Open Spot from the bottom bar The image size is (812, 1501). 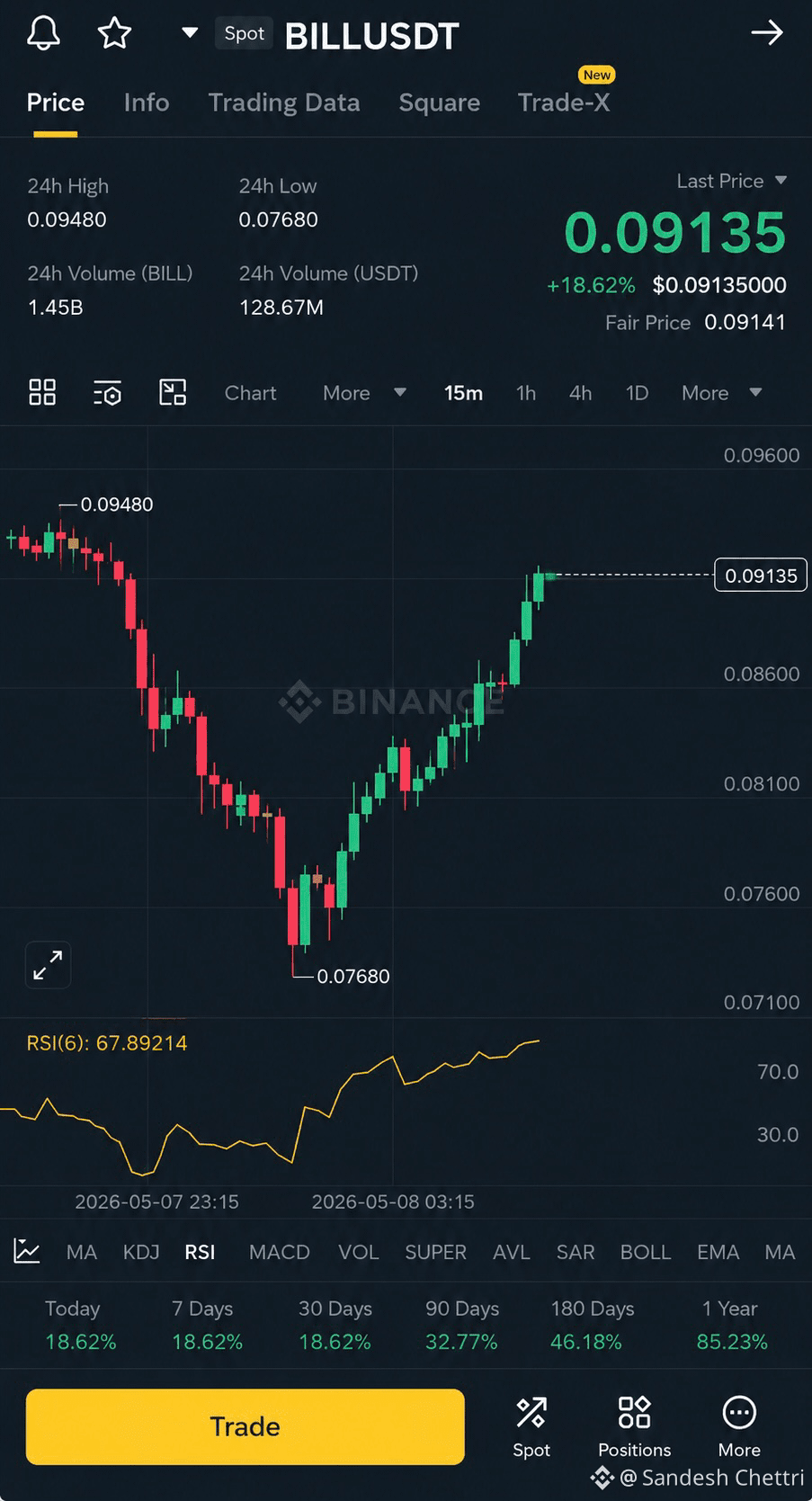click(x=531, y=1427)
